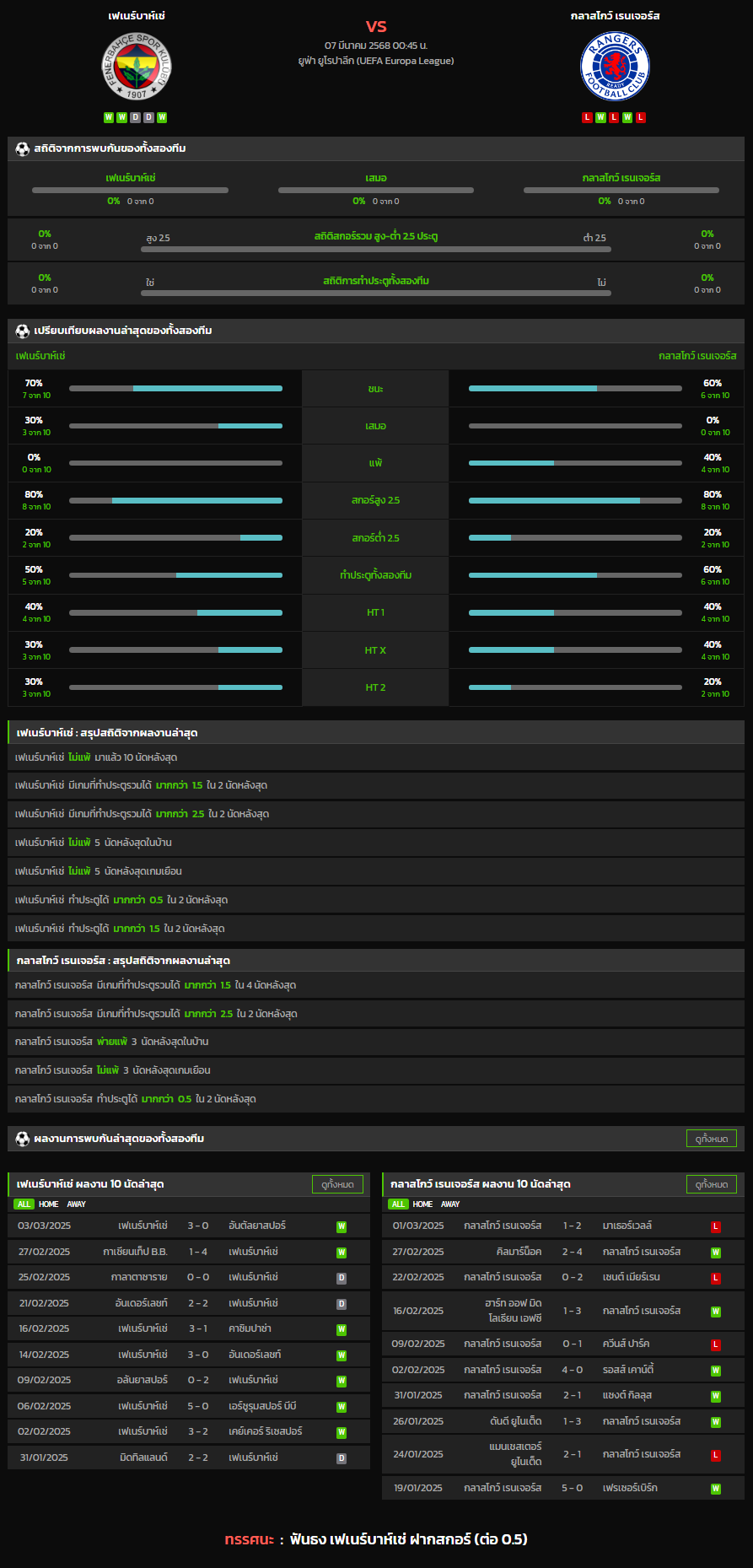The height and width of the screenshot is (1568, 753).
Task: Click the 5 - 0 score on the 19/01/2025 row
Action: coord(573,1489)
